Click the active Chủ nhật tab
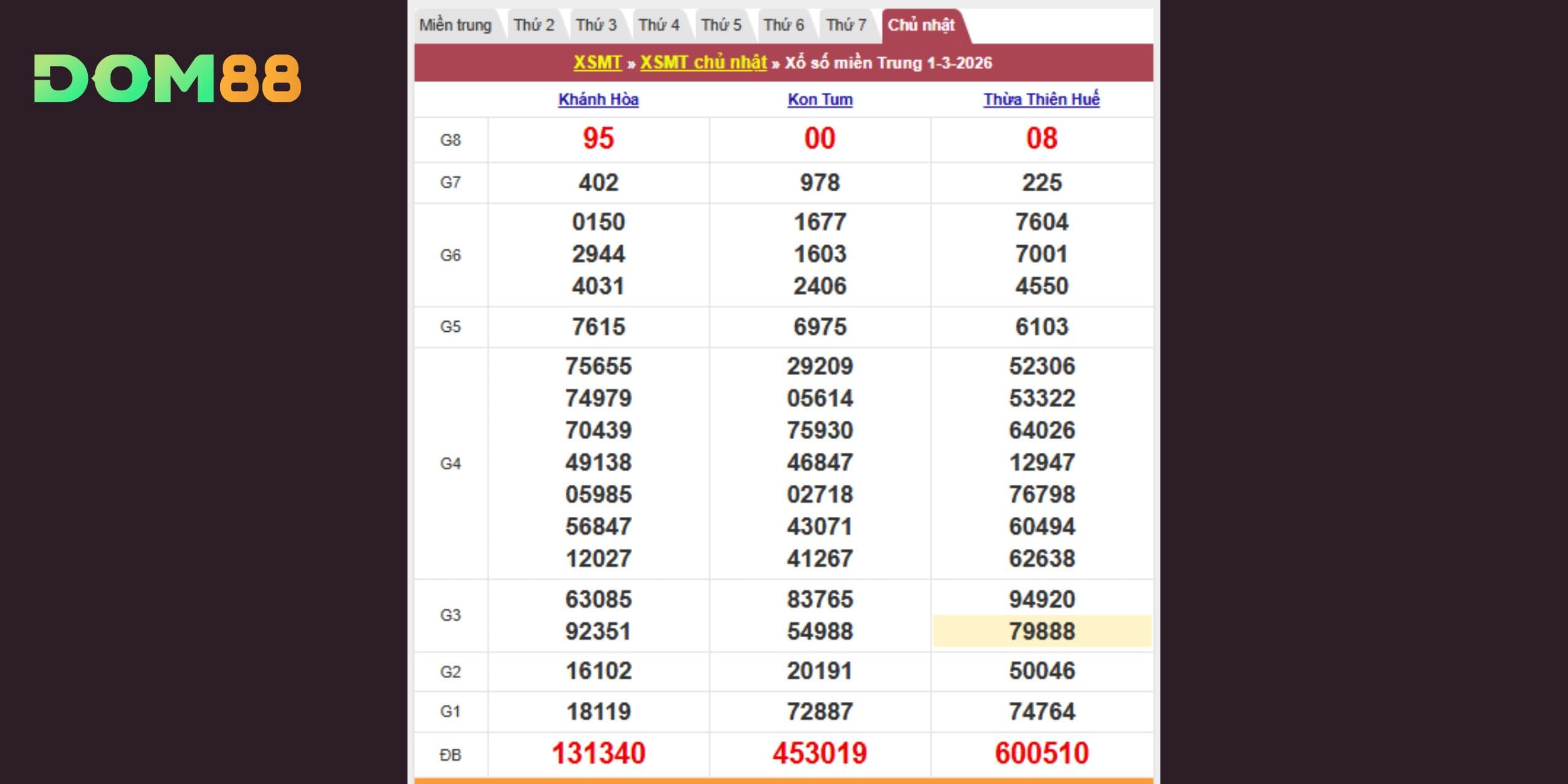 [921, 26]
